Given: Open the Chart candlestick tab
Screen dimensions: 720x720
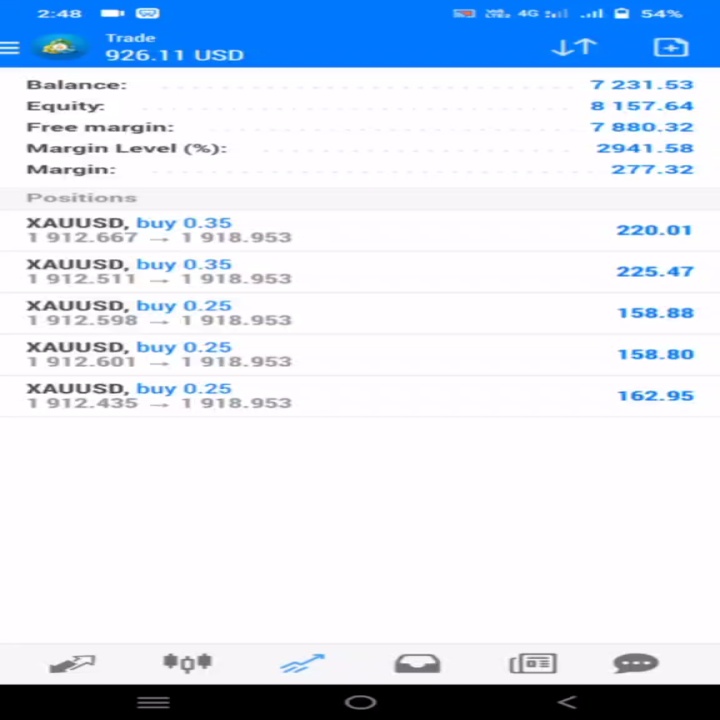Looking at the screenshot, I should (x=187, y=663).
